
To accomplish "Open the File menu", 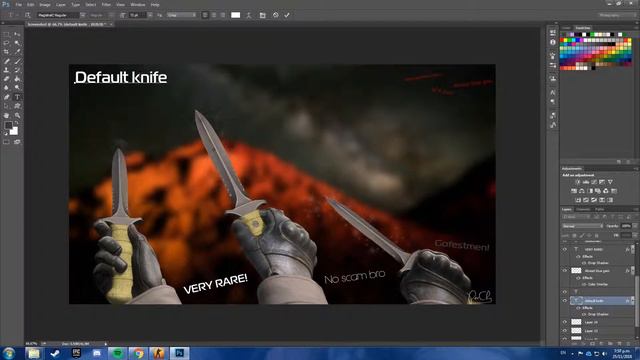I will 19,4.
